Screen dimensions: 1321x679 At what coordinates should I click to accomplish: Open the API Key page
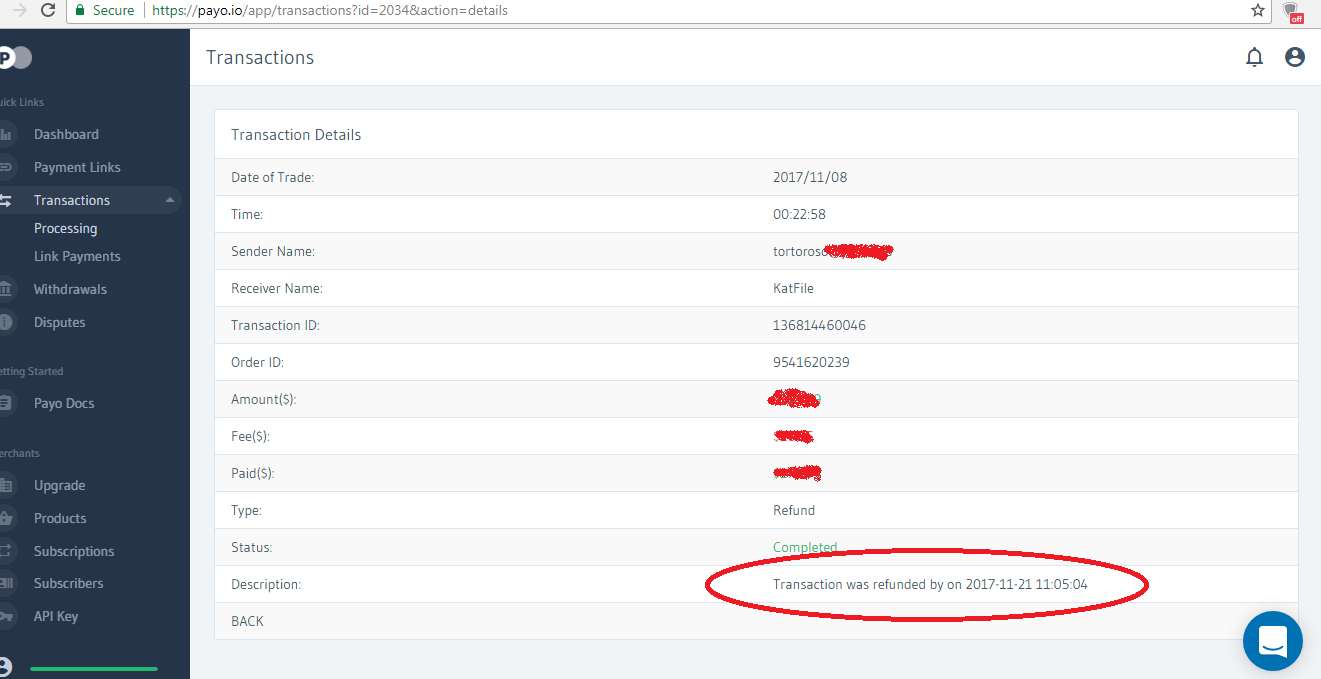(56, 616)
